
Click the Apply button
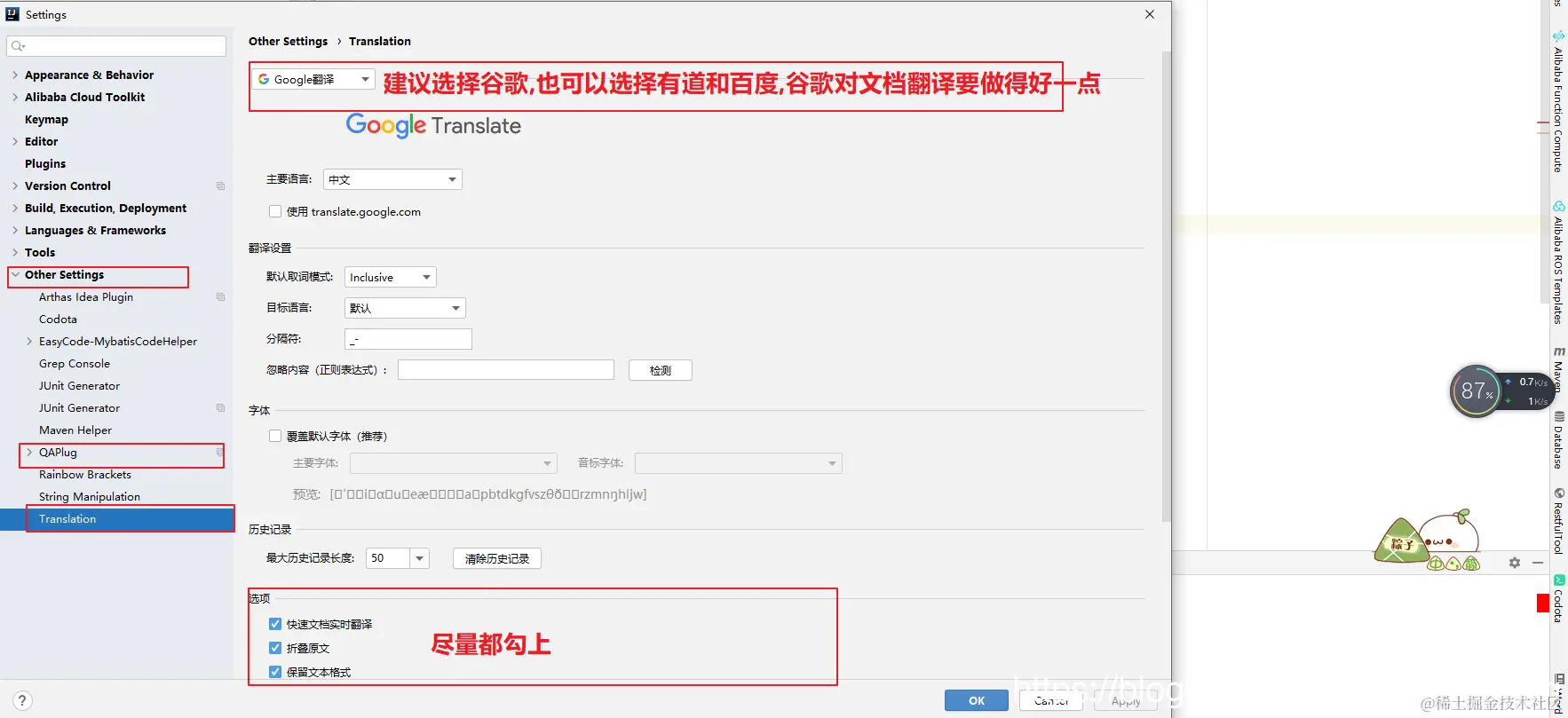pos(1126,700)
